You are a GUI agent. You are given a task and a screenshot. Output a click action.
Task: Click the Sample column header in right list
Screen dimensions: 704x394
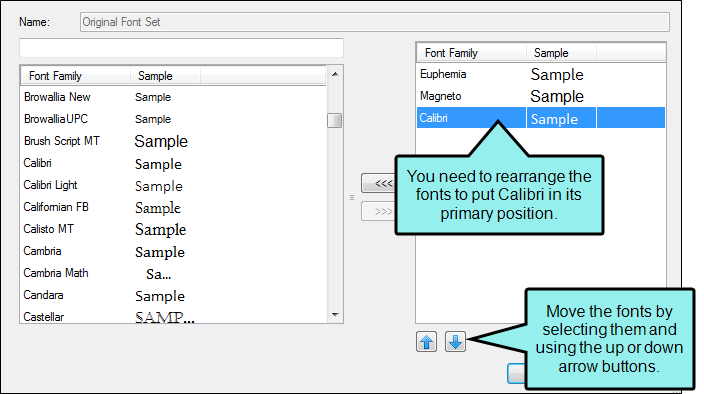[x=561, y=53]
